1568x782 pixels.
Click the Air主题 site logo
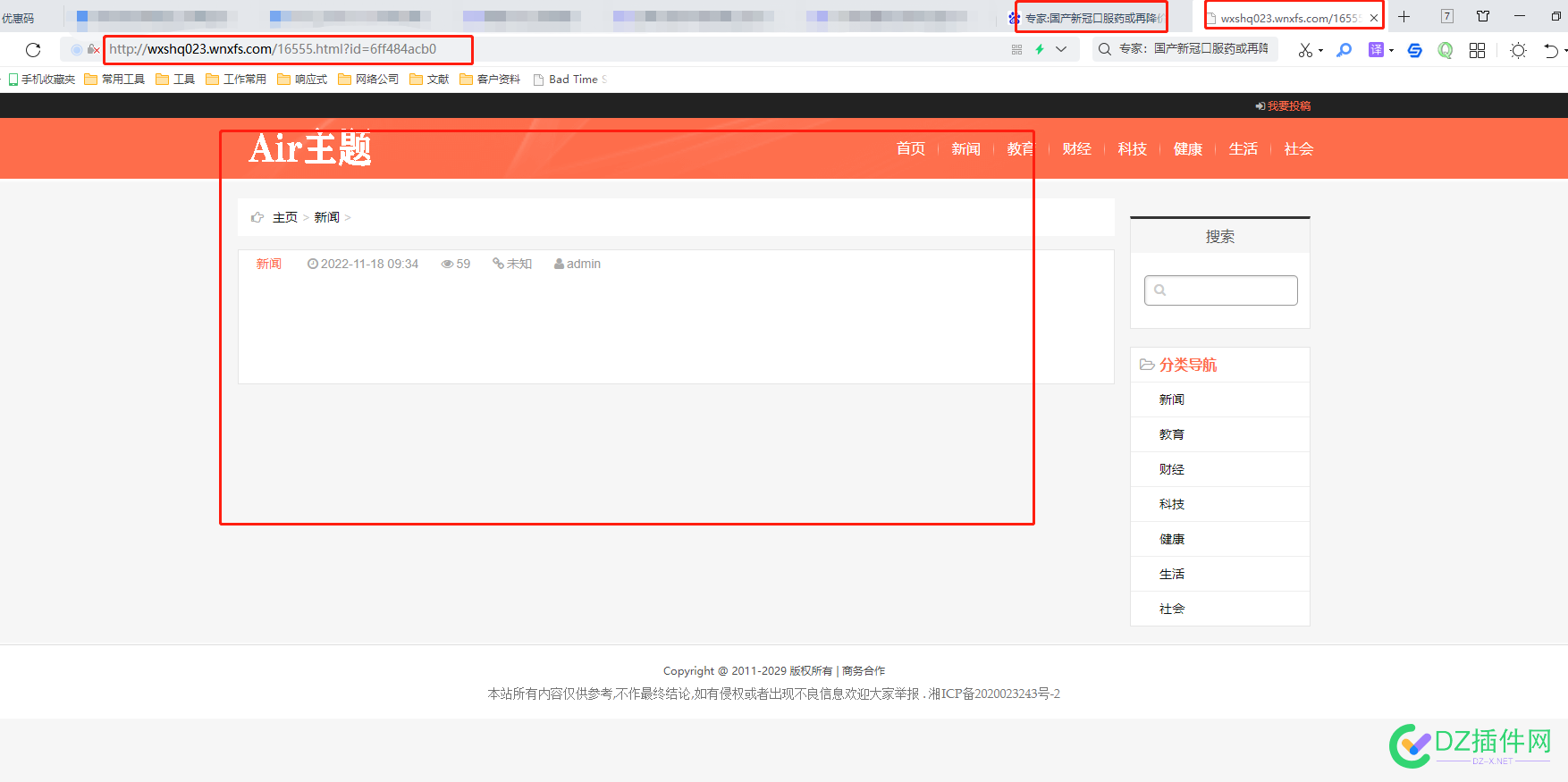(310, 148)
